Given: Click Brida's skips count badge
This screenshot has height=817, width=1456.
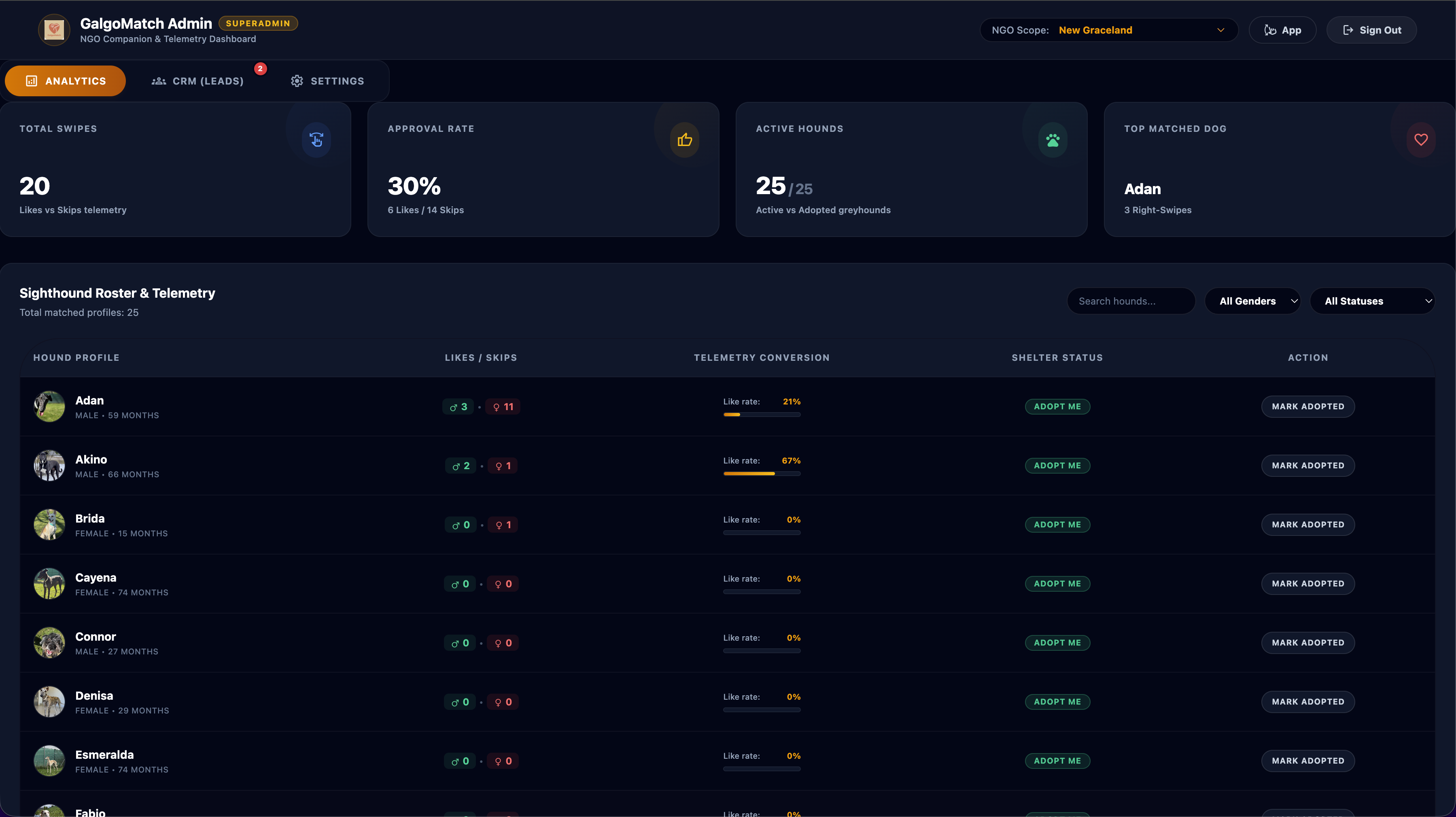Looking at the screenshot, I should tap(503, 525).
